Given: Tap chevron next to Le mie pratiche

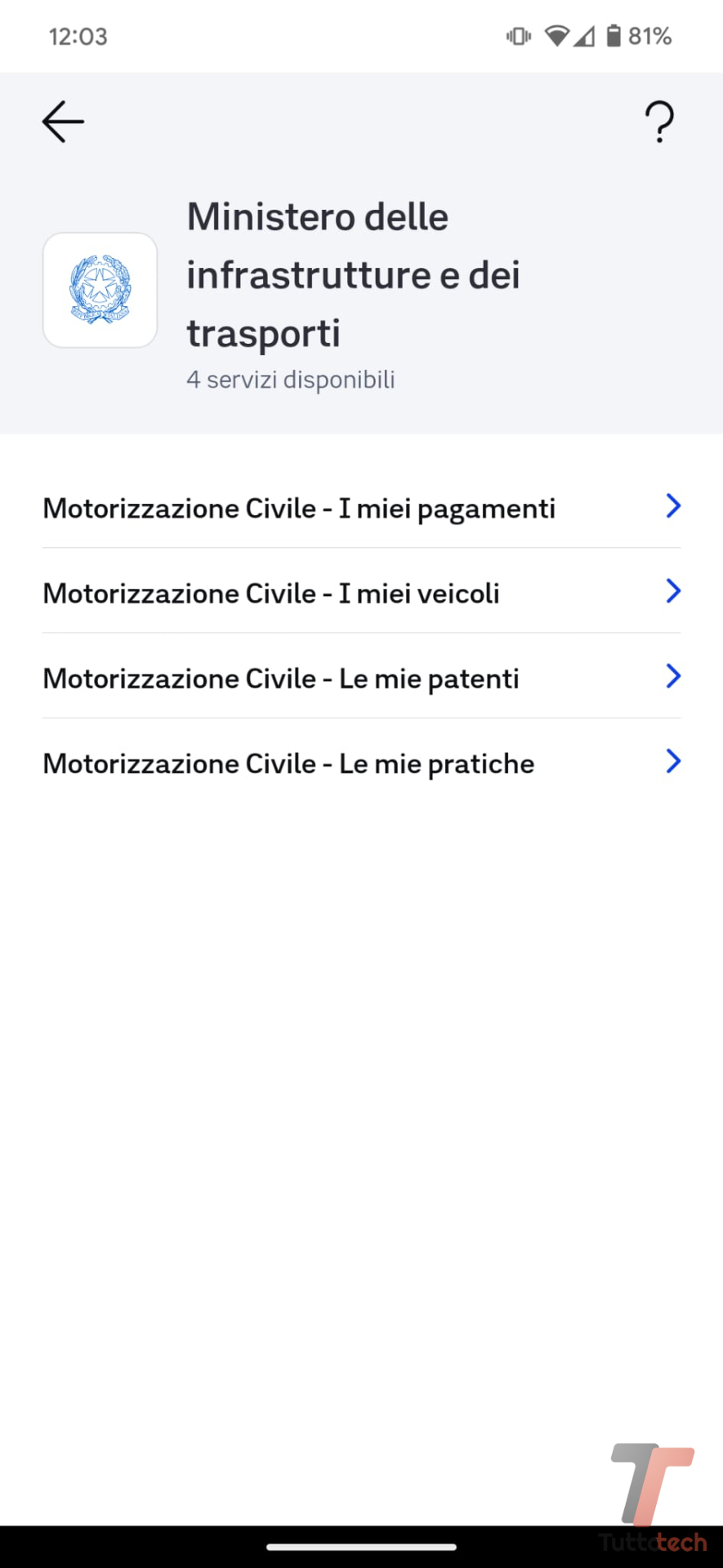Looking at the screenshot, I should click(x=673, y=761).
